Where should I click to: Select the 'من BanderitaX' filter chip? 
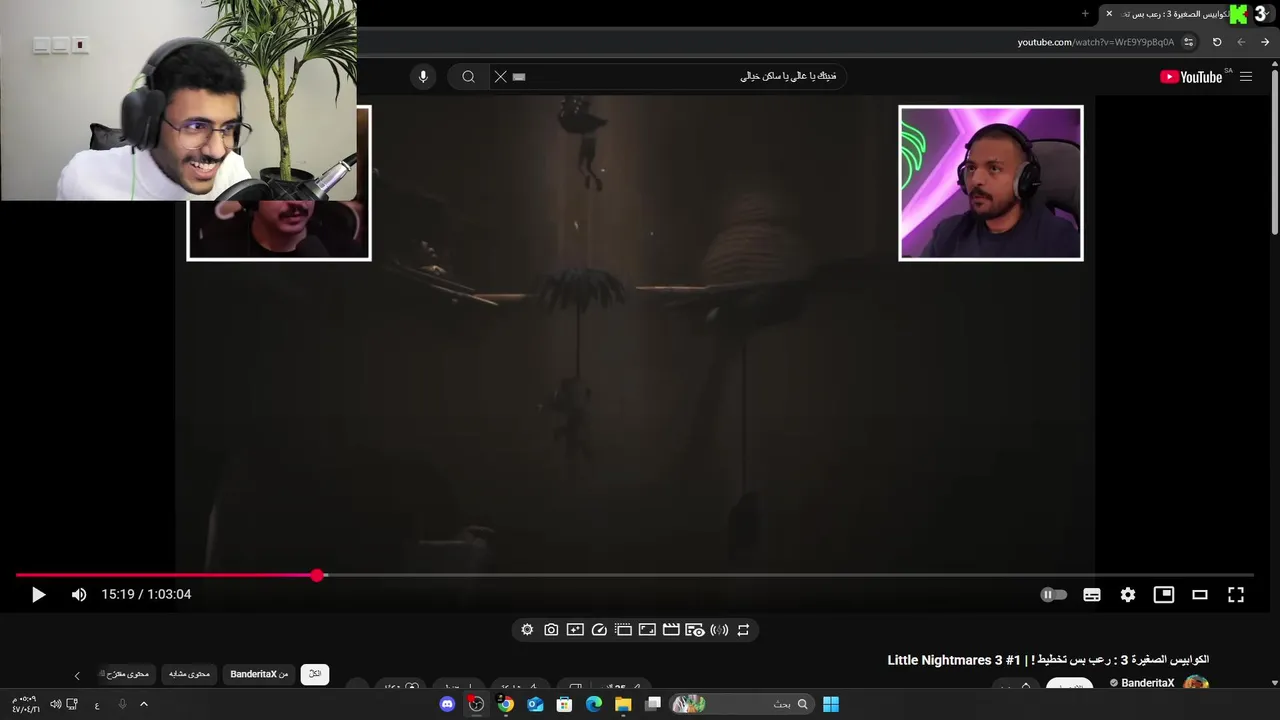pyautogui.click(x=259, y=674)
